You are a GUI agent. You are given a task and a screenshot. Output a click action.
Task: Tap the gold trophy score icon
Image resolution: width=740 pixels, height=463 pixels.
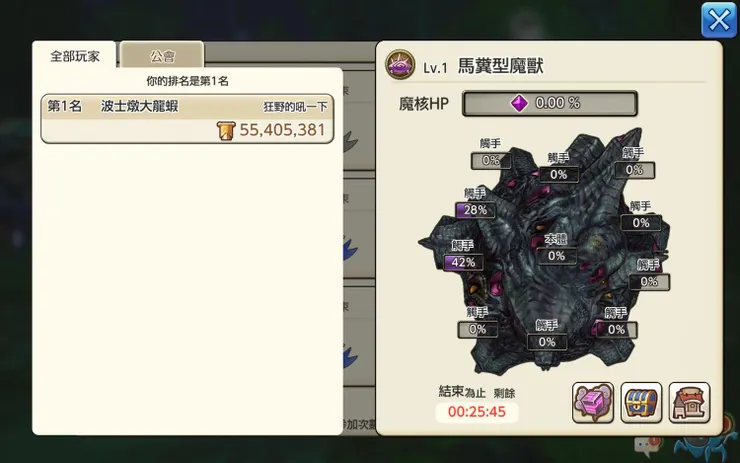226,130
